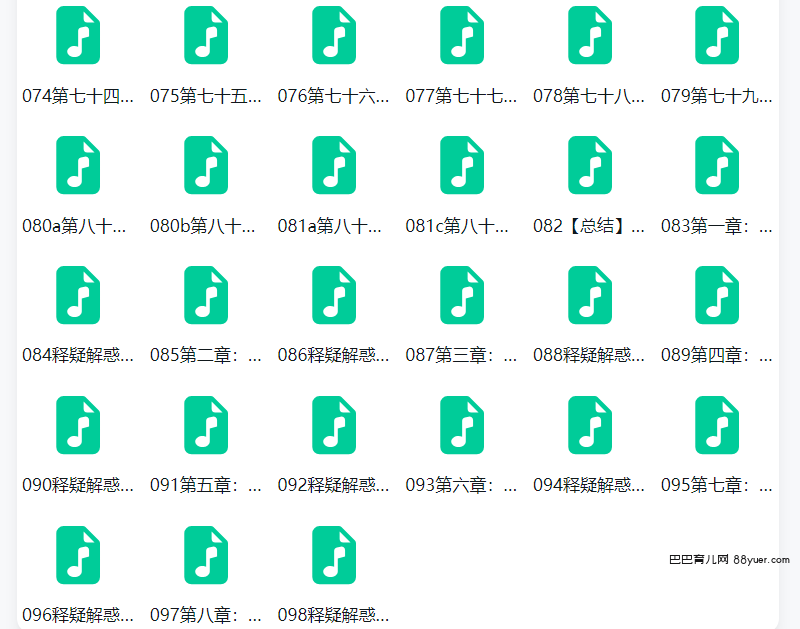Screen dimensions: 800x629
Task: Select the label 087第三章:...
Action: pos(462,356)
